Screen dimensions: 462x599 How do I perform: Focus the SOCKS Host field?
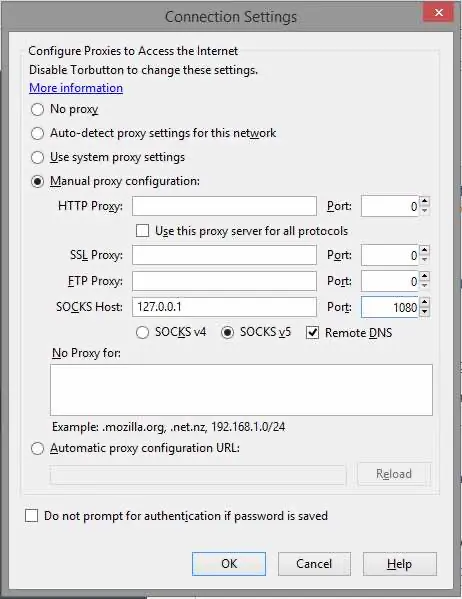224,307
